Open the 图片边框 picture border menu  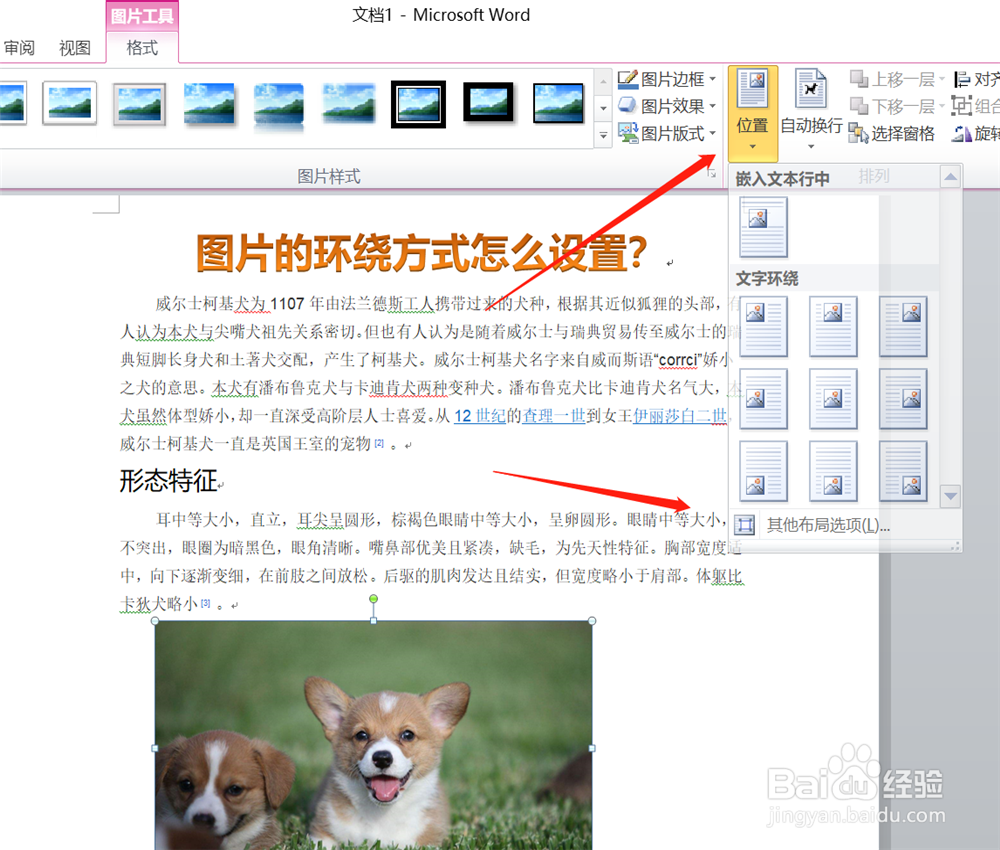668,80
